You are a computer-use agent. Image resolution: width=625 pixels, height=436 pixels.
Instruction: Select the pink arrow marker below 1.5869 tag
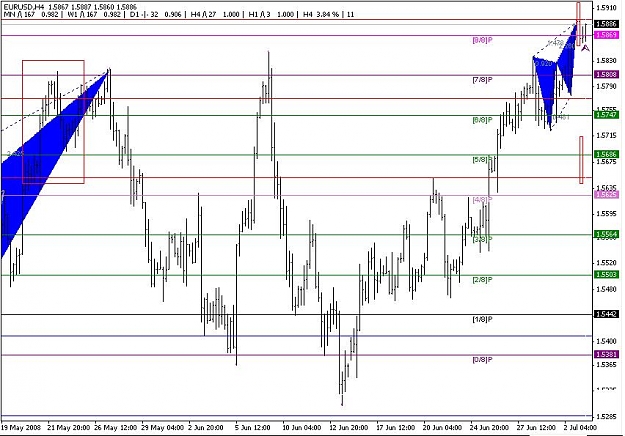(x=585, y=48)
